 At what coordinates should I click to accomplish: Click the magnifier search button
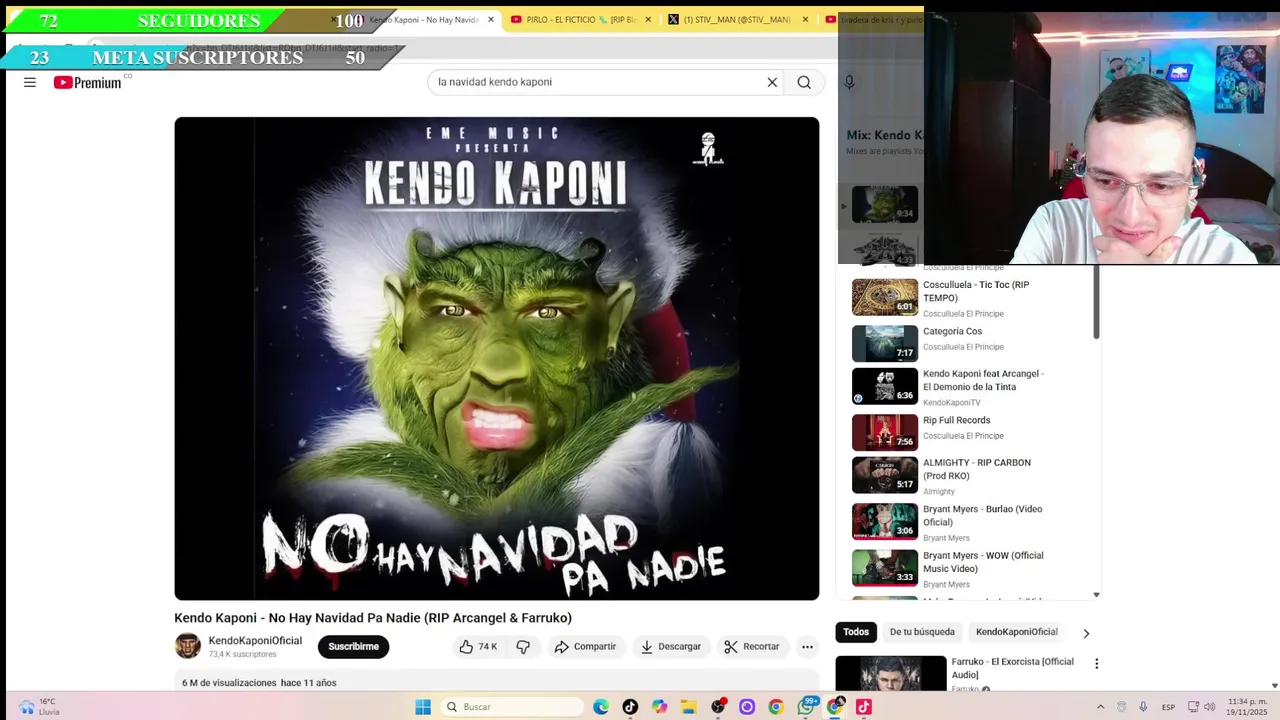click(x=804, y=82)
